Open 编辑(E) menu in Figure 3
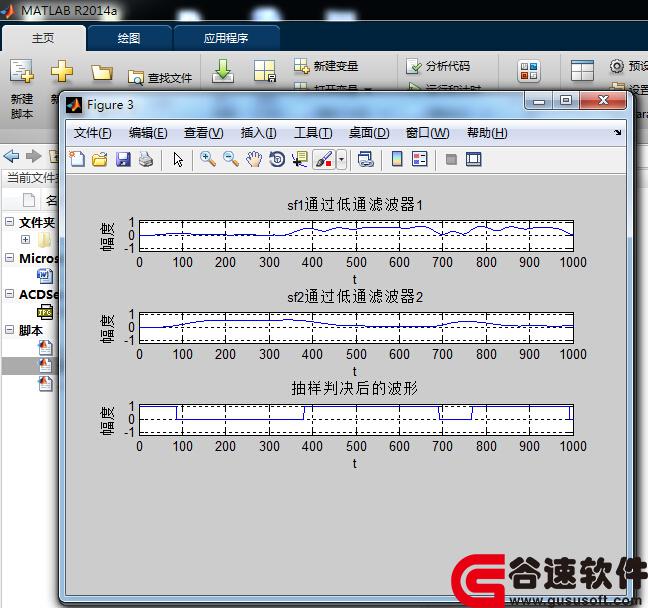The width and height of the screenshot is (648, 608). click(x=148, y=133)
